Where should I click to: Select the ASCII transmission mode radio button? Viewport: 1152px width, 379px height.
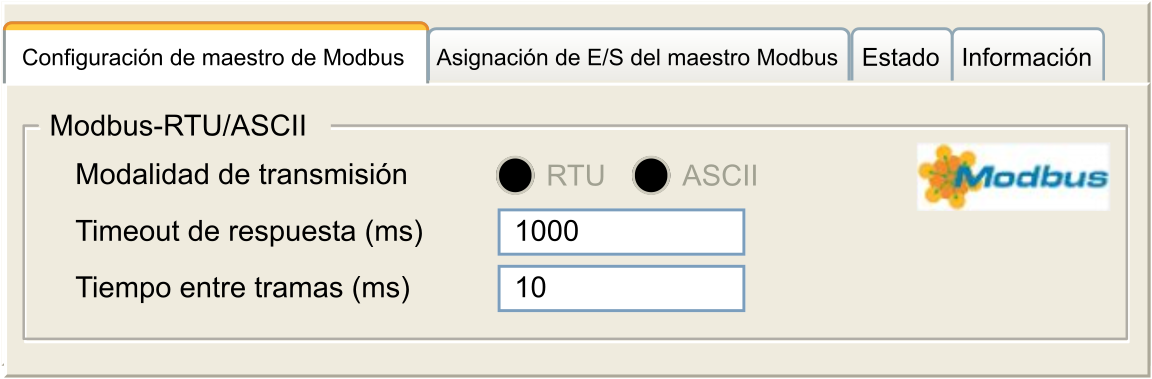(x=650, y=176)
